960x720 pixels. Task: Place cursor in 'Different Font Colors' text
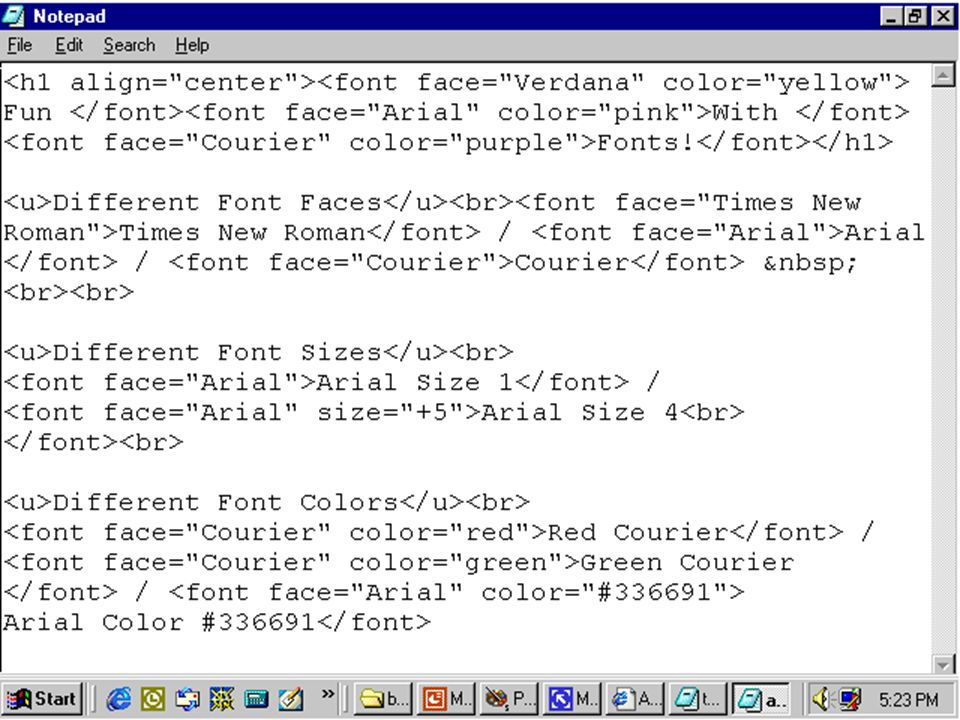point(225,502)
